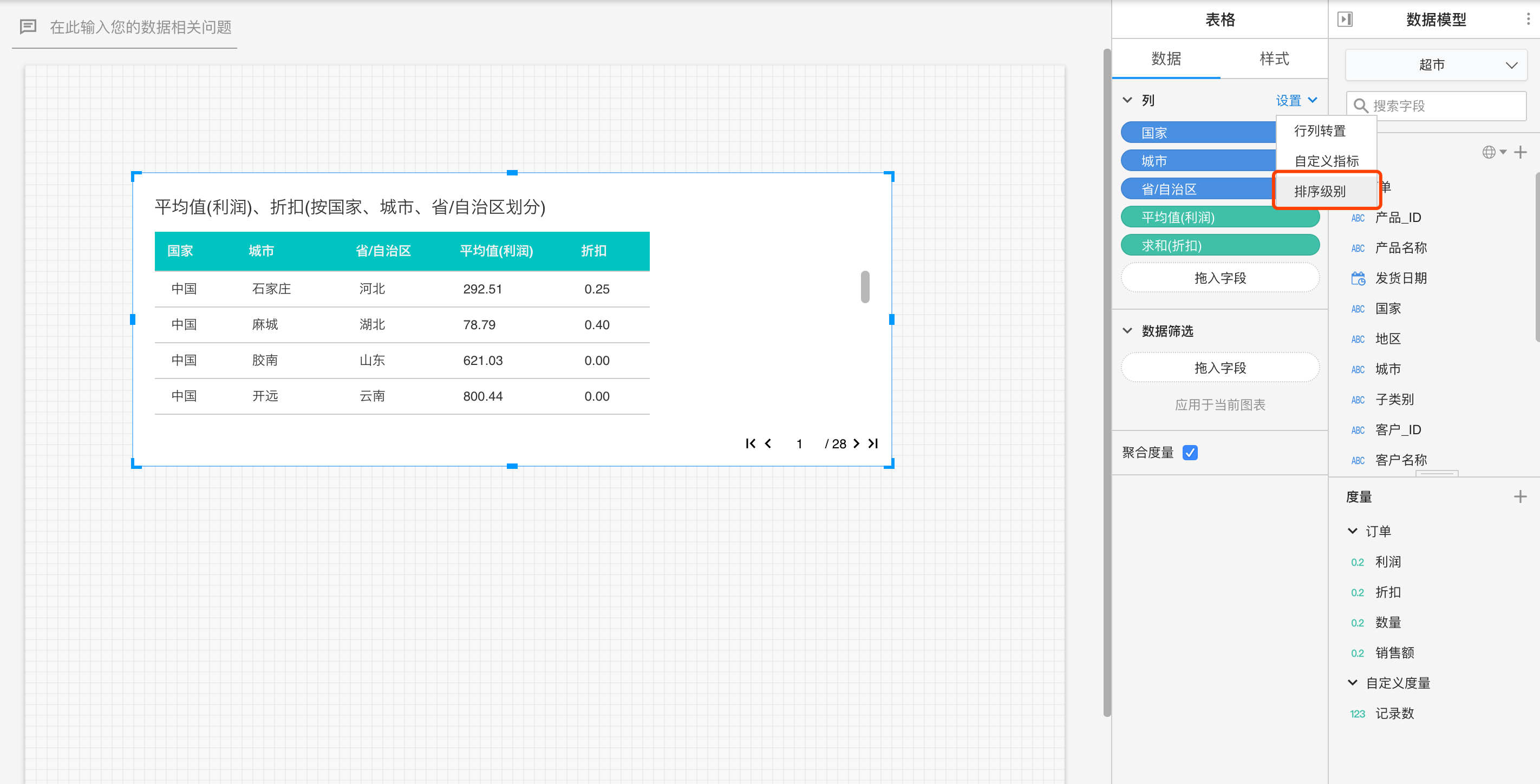Image resolution: width=1540 pixels, height=784 pixels.
Task: Add a new dimension with plus icon
Action: pos(1521,152)
